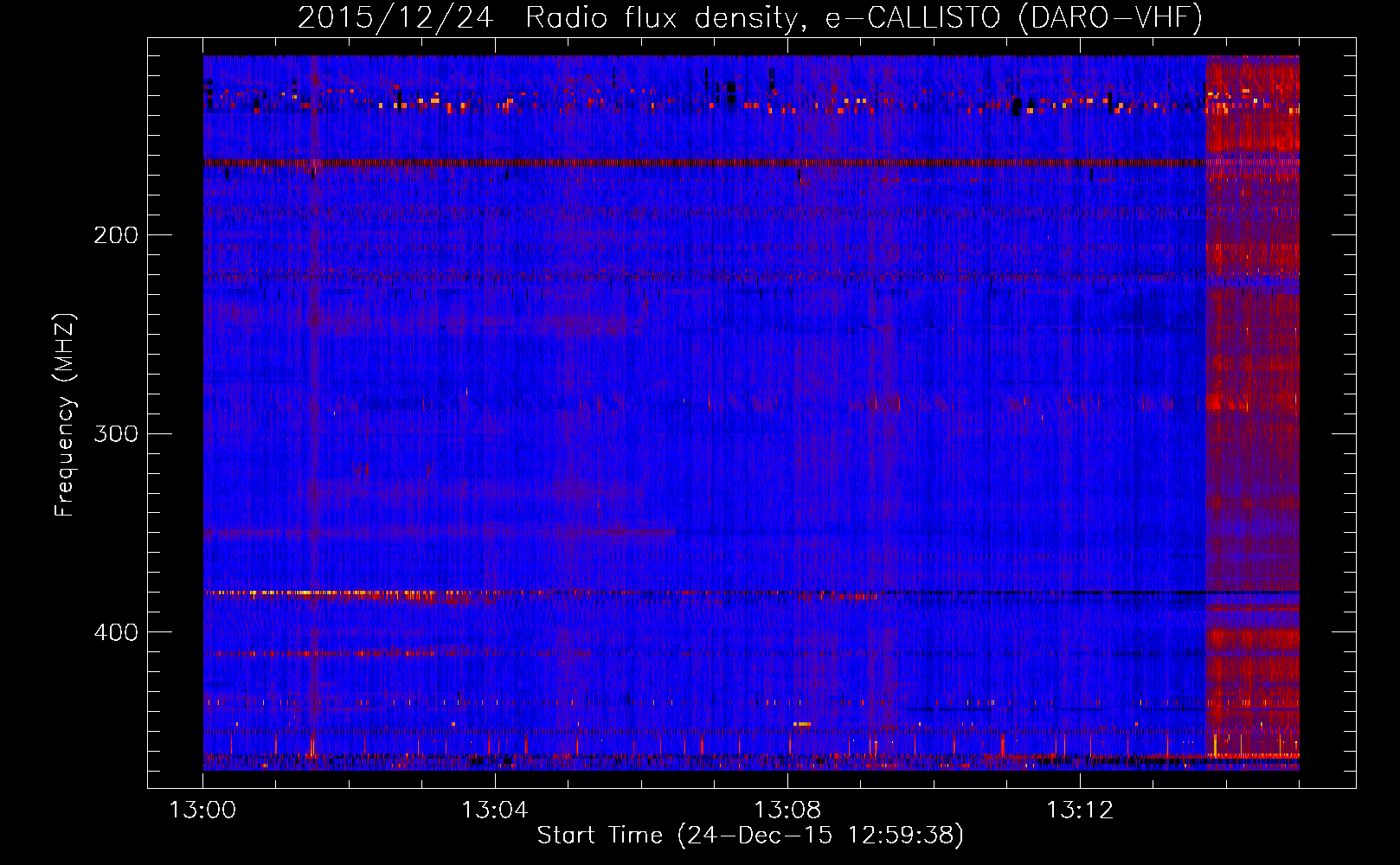Click the 'Frequency (MHZ)' axis label
Image resolution: width=1400 pixels, height=865 pixels.
[x=65, y=414]
